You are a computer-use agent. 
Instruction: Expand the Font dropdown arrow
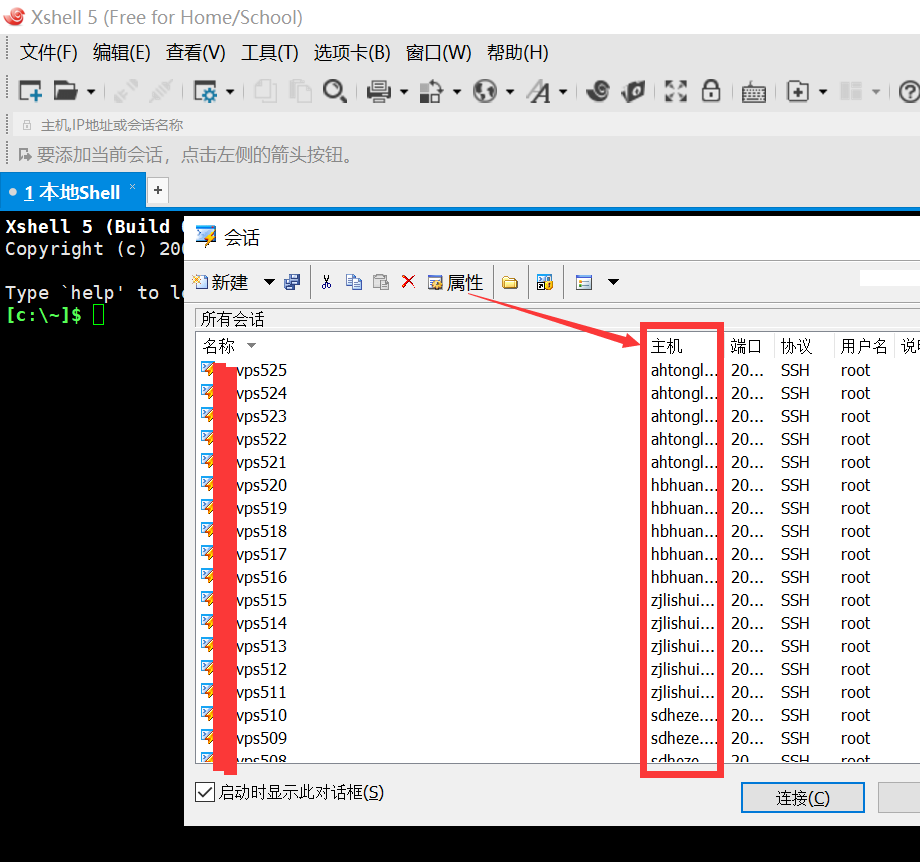point(563,92)
